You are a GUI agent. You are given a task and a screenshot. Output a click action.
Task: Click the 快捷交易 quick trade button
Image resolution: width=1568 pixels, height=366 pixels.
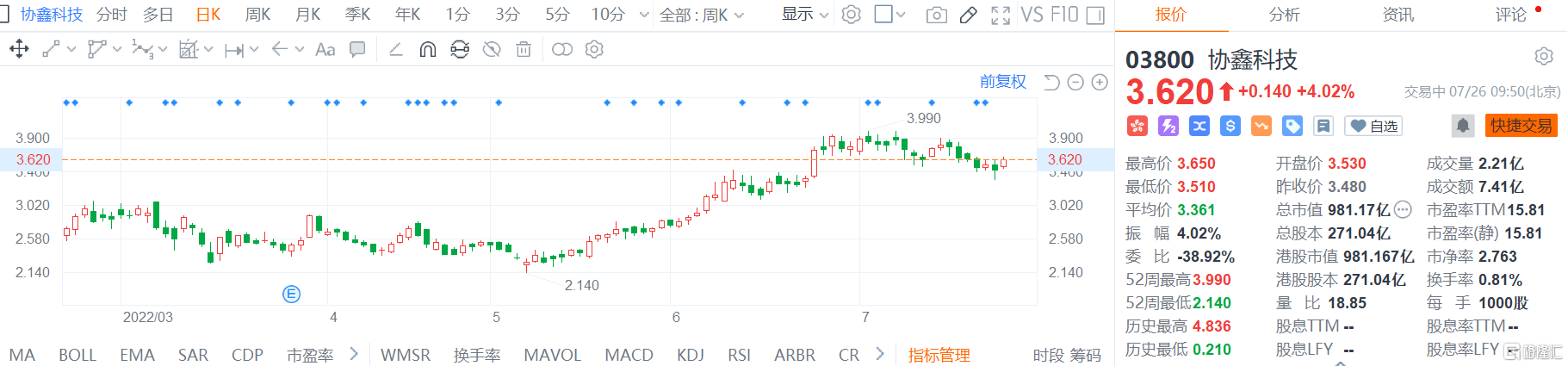[1522, 126]
